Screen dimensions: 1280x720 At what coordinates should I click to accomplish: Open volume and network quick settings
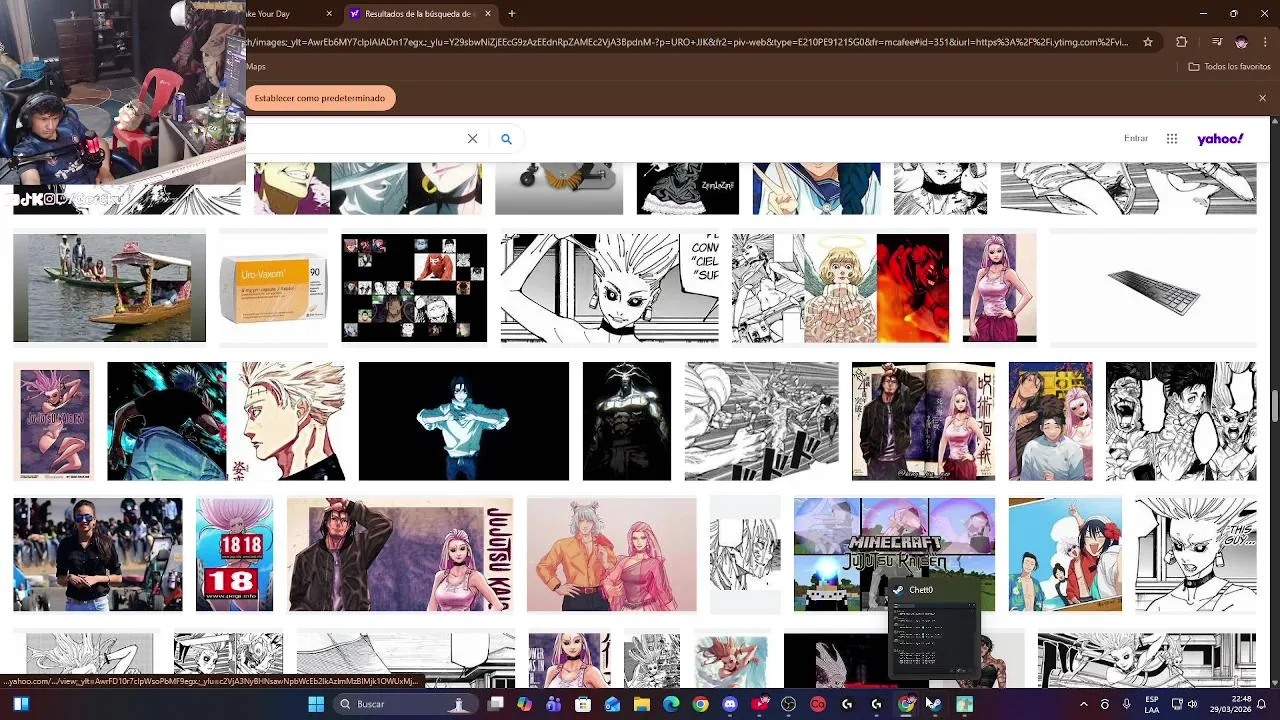[x=1186, y=704]
